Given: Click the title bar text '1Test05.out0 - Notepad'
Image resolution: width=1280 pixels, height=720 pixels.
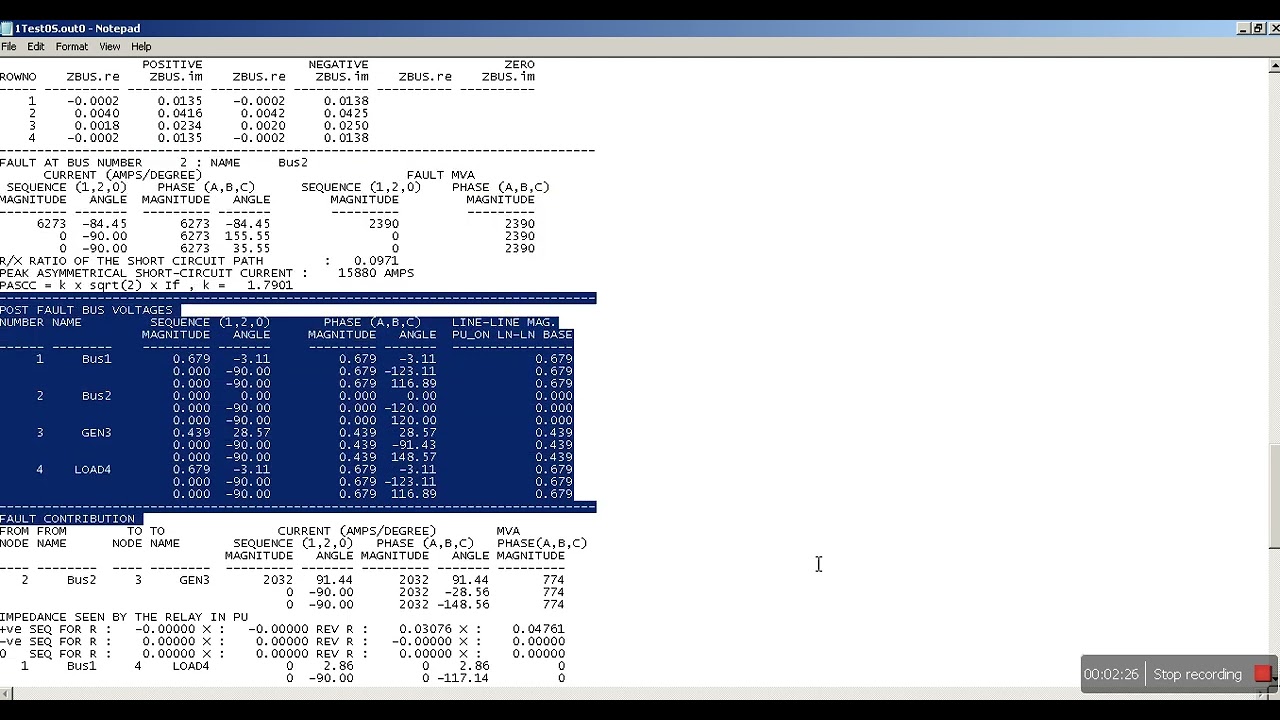Looking at the screenshot, I should point(77,28).
